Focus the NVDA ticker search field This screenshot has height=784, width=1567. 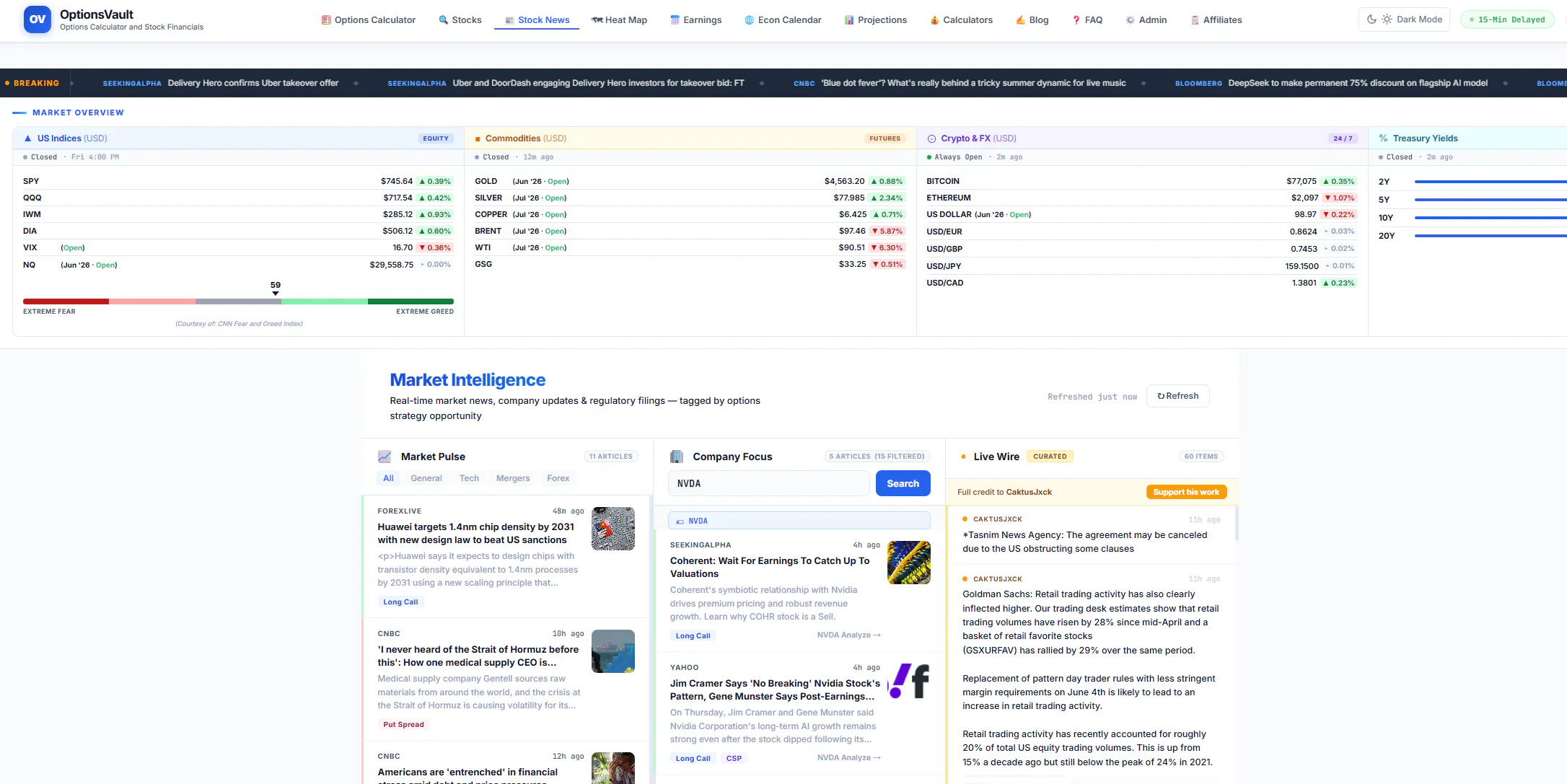[x=769, y=483]
